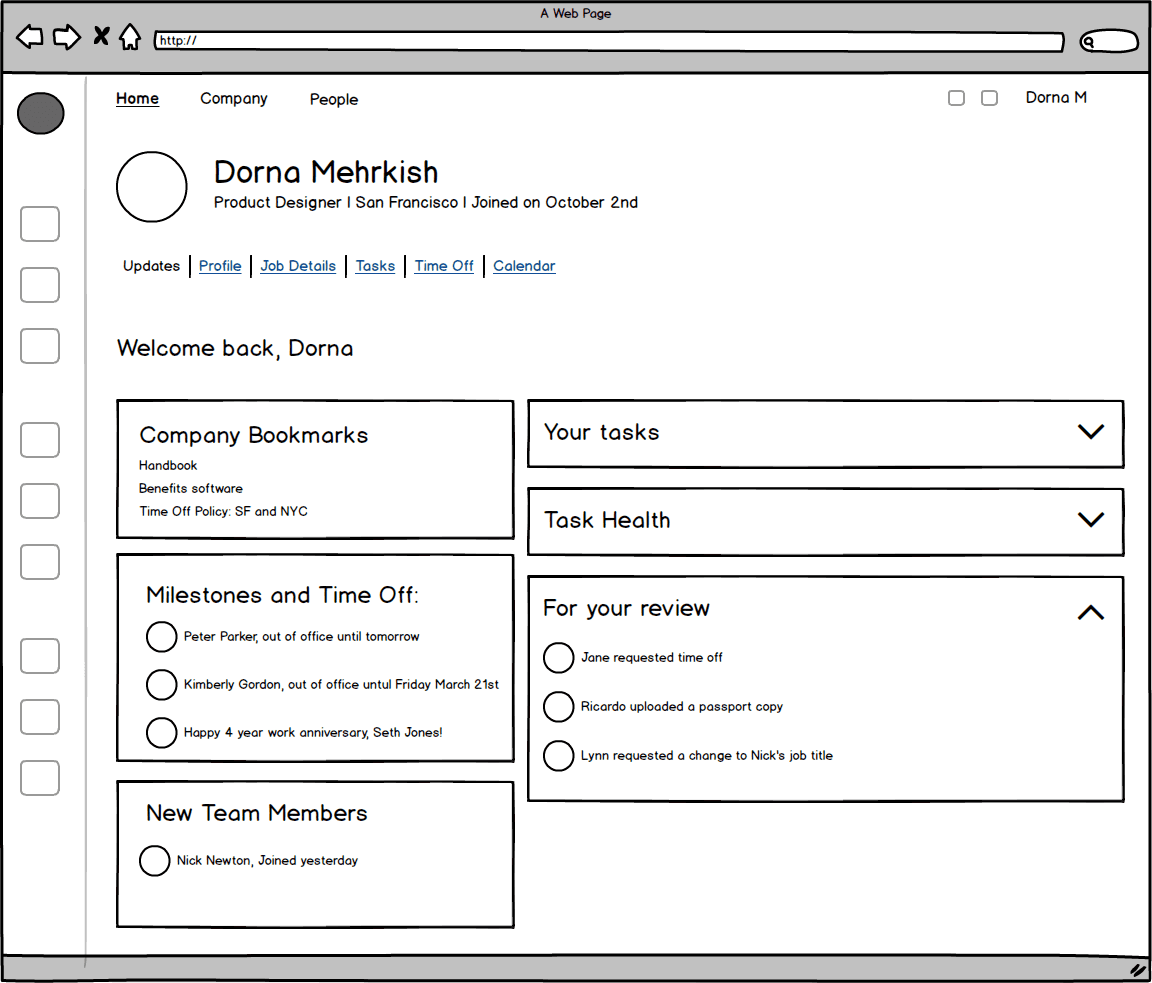Click Kimberly Gordon out of office text
The image size is (1152, 983).
[341, 685]
